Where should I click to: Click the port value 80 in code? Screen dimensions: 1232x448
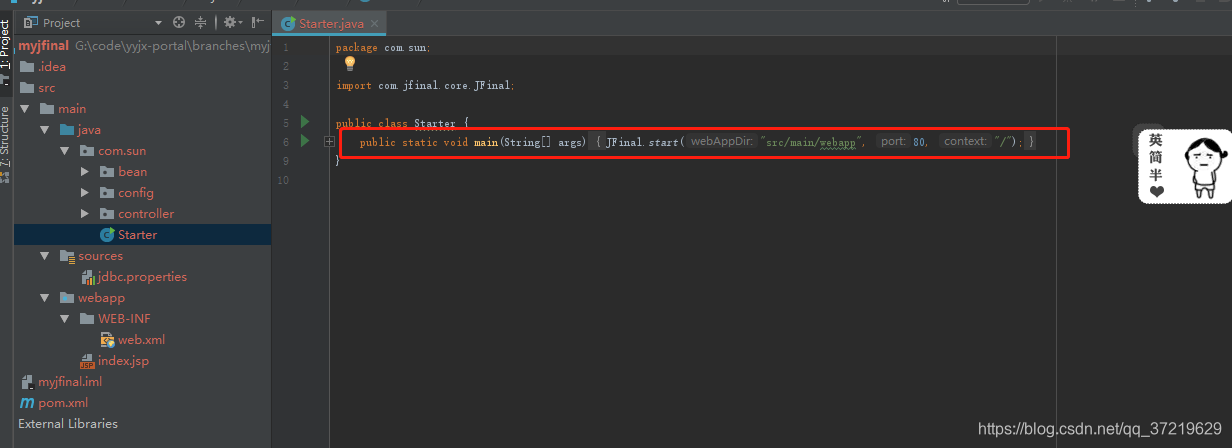(919, 142)
